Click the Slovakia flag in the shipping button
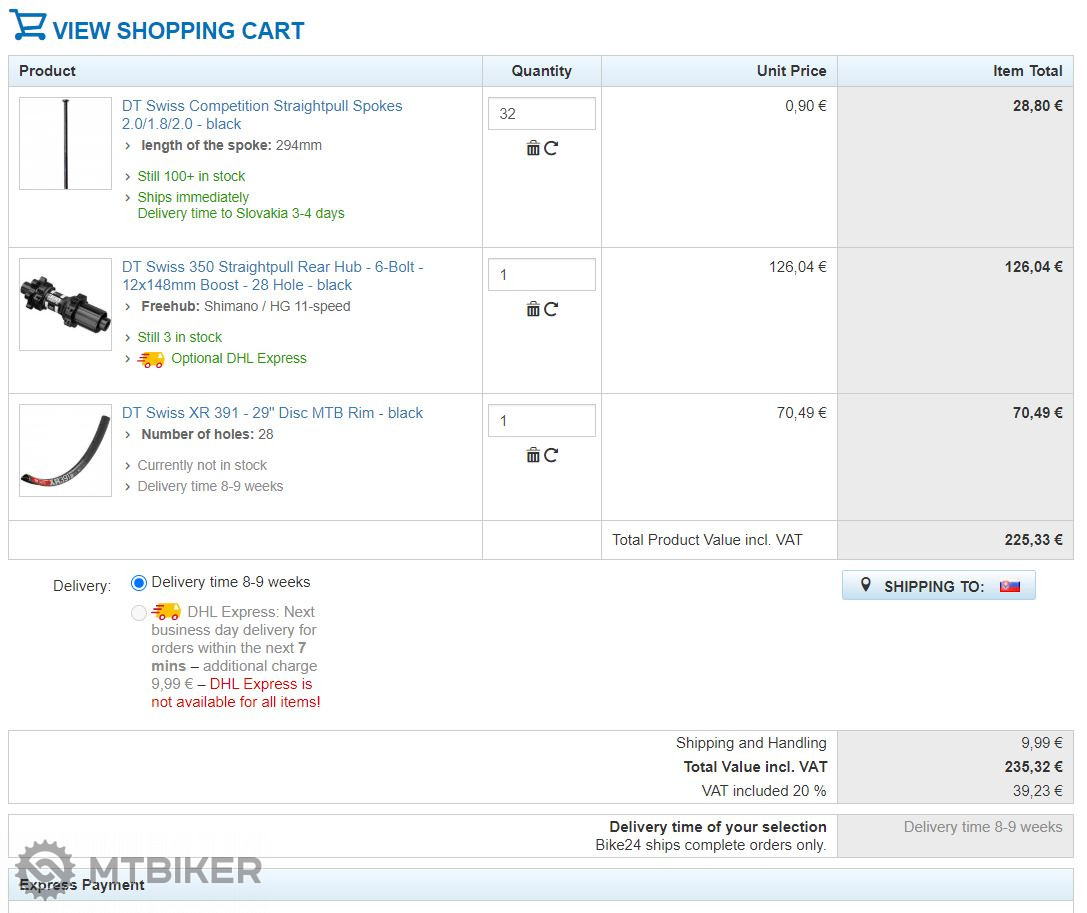Screen dimensions: 1087x913 (x=1010, y=586)
